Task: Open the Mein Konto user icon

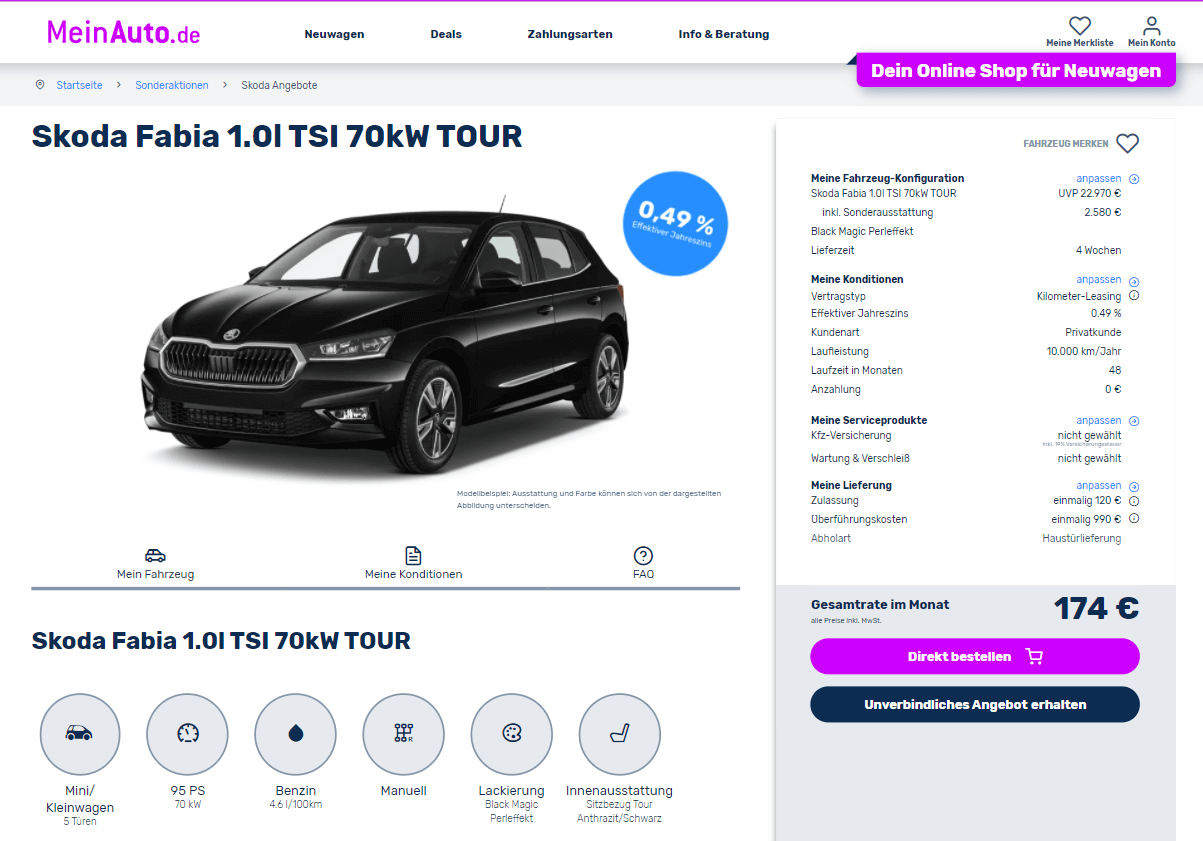Action: [x=1152, y=26]
